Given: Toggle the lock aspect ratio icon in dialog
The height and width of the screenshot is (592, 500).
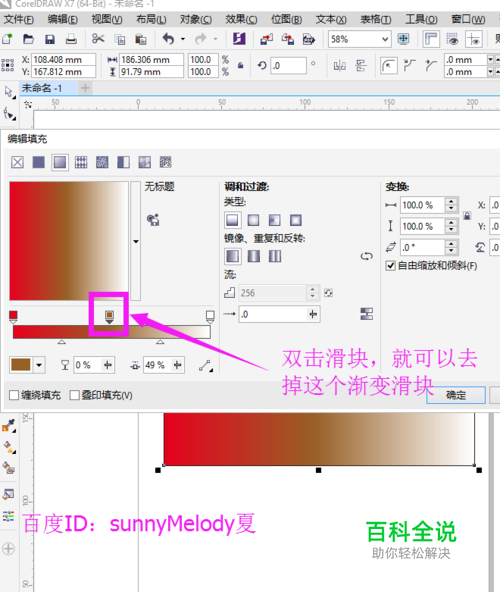Looking at the screenshot, I should point(467,216).
